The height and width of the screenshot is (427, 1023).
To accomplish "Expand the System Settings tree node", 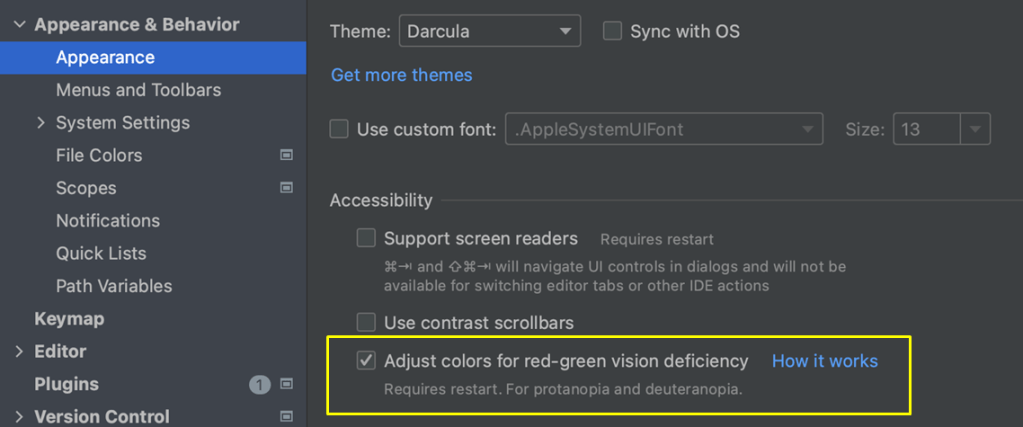I will point(41,123).
